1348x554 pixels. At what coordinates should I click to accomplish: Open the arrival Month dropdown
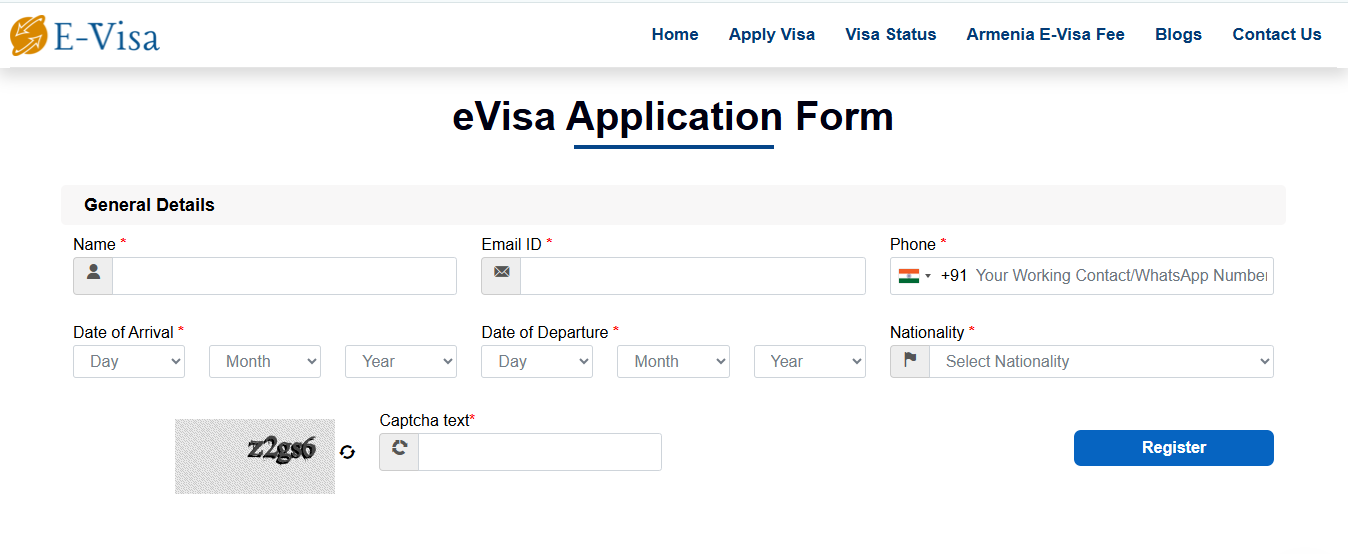(265, 361)
